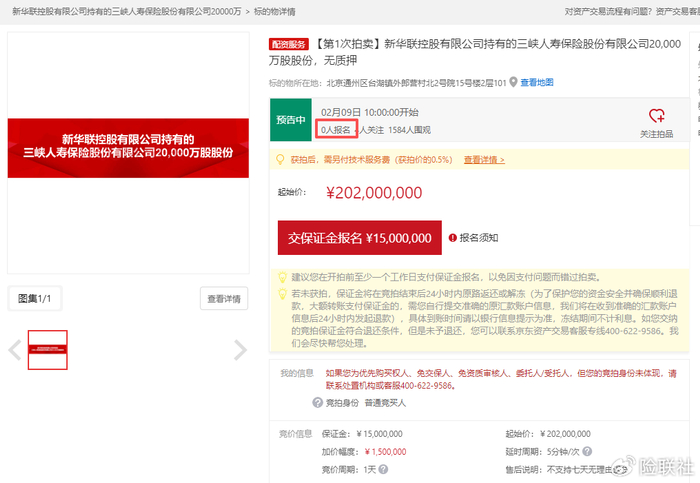
Task: Open the 查看地图 link
Action: [537, 82]
